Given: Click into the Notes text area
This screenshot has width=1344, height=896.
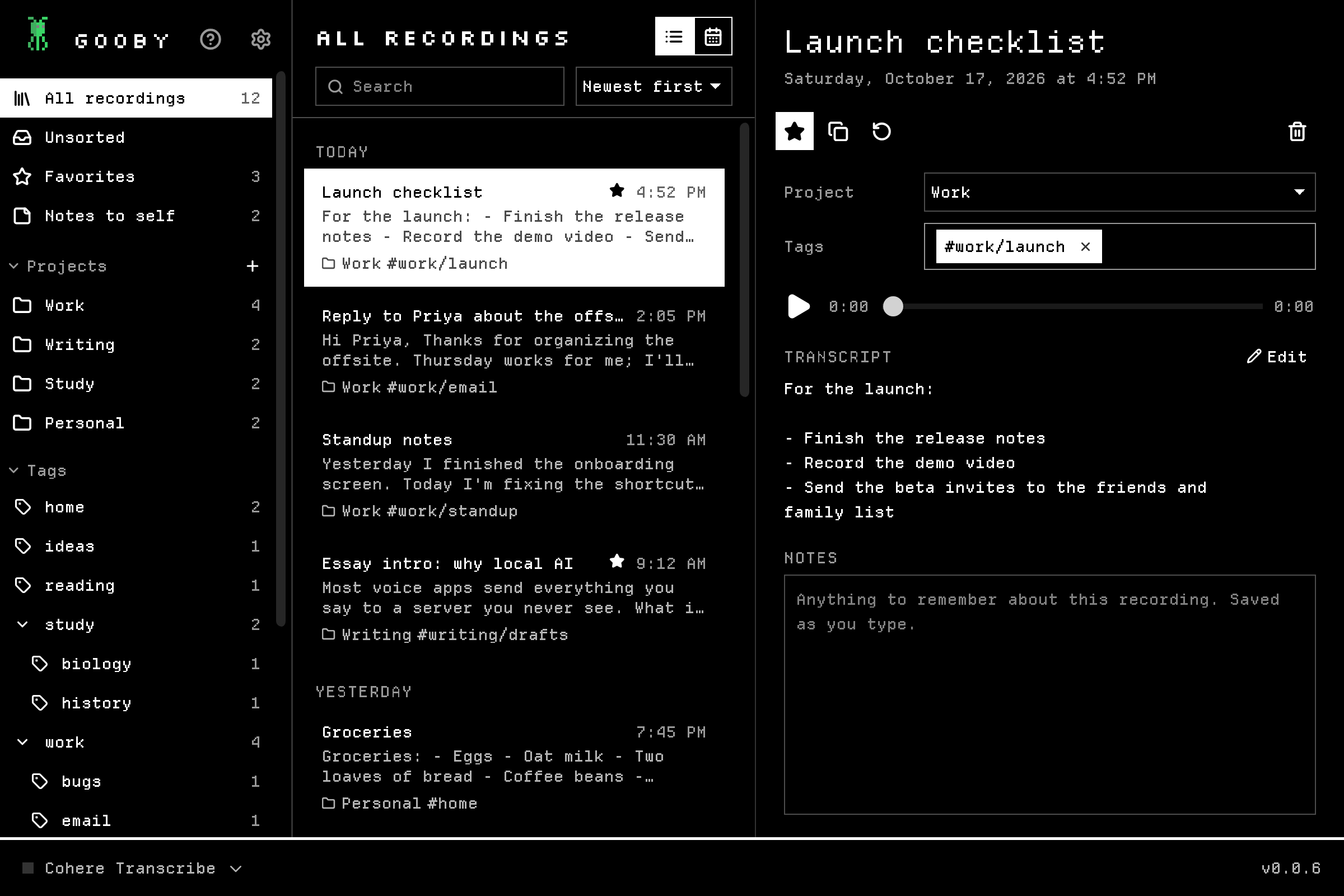Looking at the screenshot, I should point(1049,695).
